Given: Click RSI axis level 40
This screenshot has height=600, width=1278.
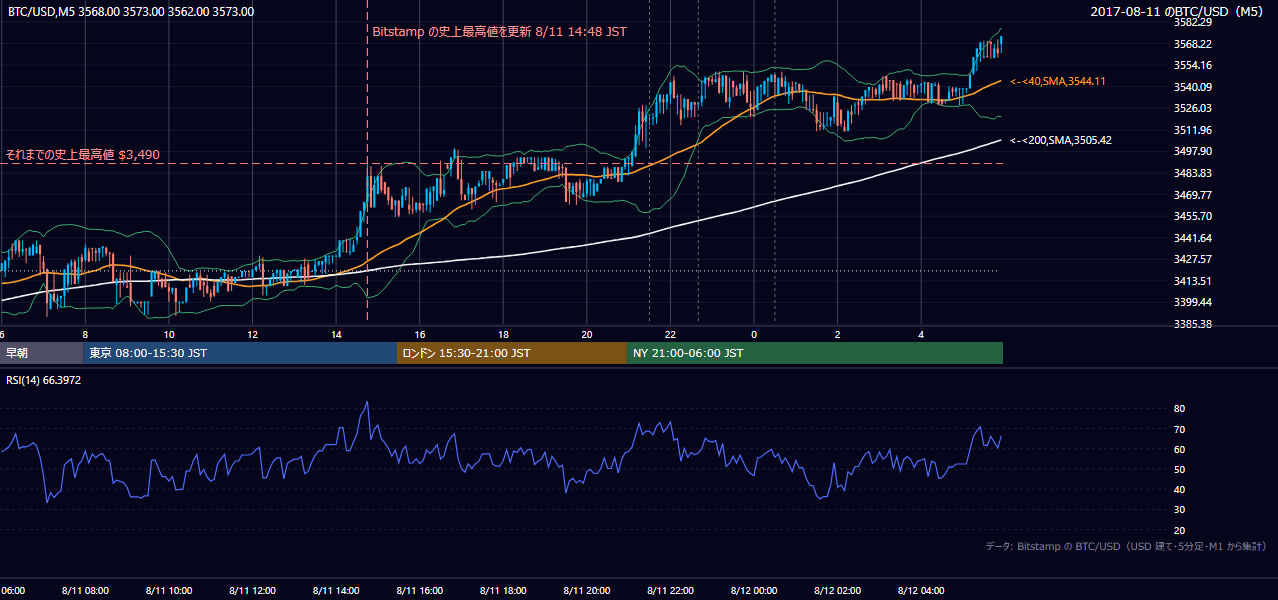Looking at the screenshot, I should [x=1179, y=489].
